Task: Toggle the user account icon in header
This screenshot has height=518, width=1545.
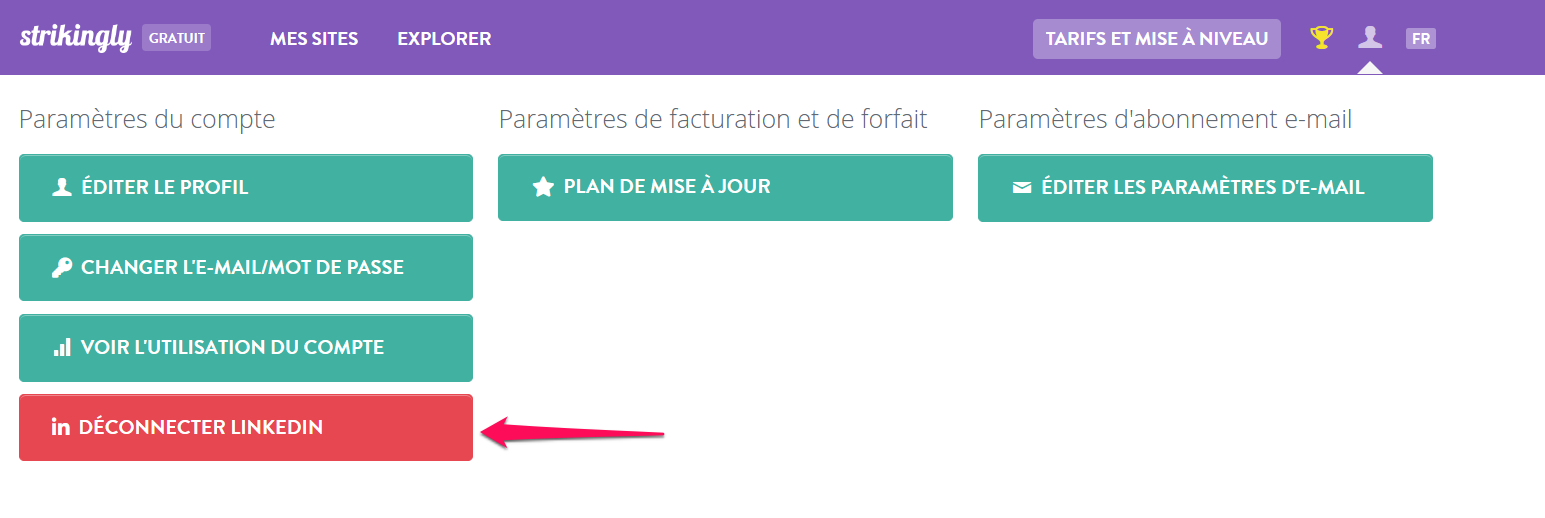Action: coord(1370,38)
